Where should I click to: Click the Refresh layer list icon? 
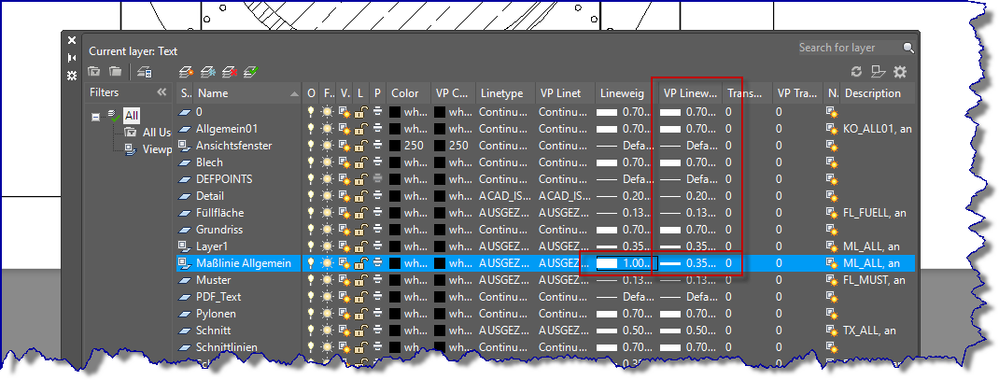click(856, 71)
